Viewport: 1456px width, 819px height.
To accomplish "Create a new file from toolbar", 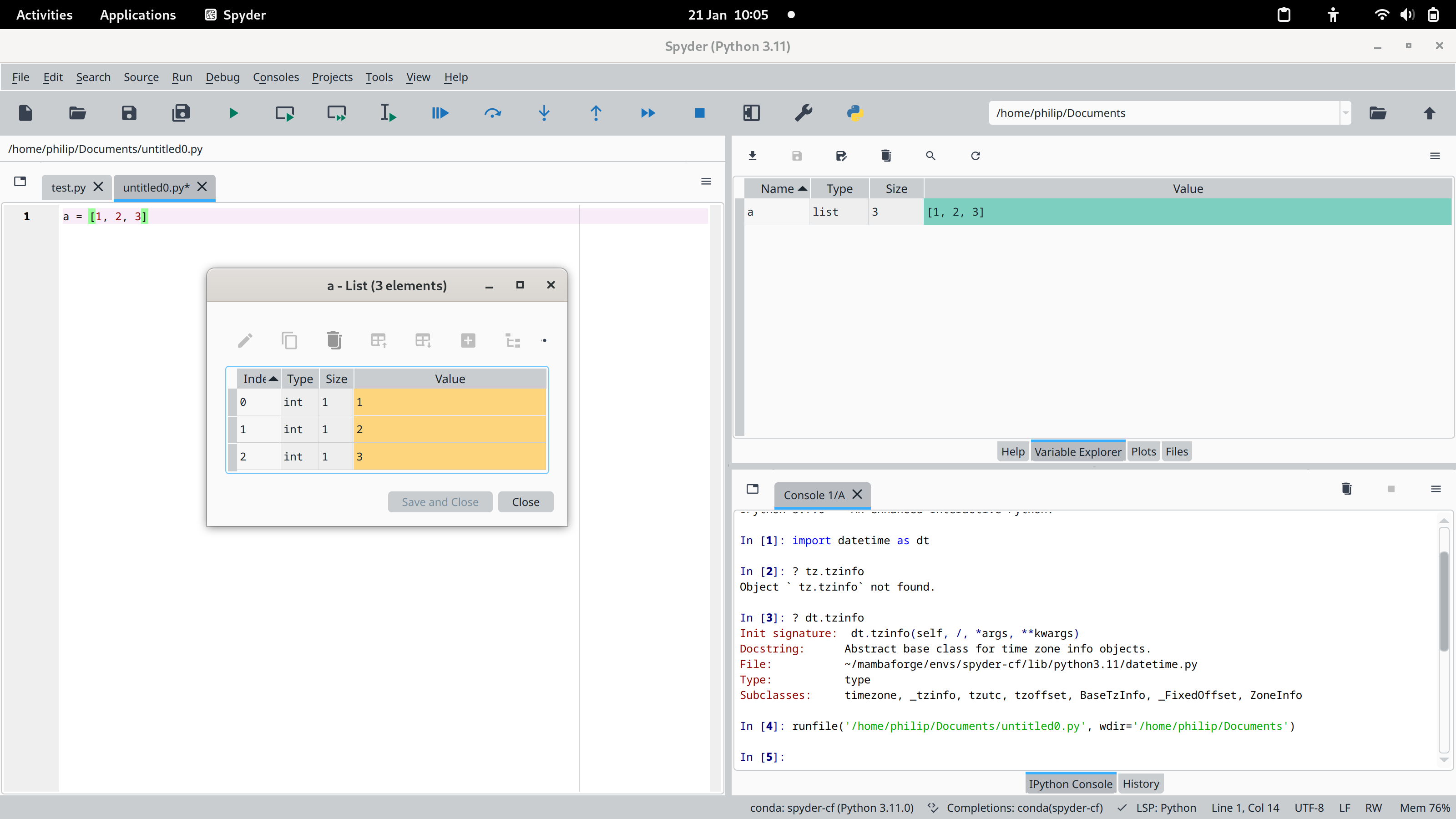I will pyautogui.click(x=25, y=113).
